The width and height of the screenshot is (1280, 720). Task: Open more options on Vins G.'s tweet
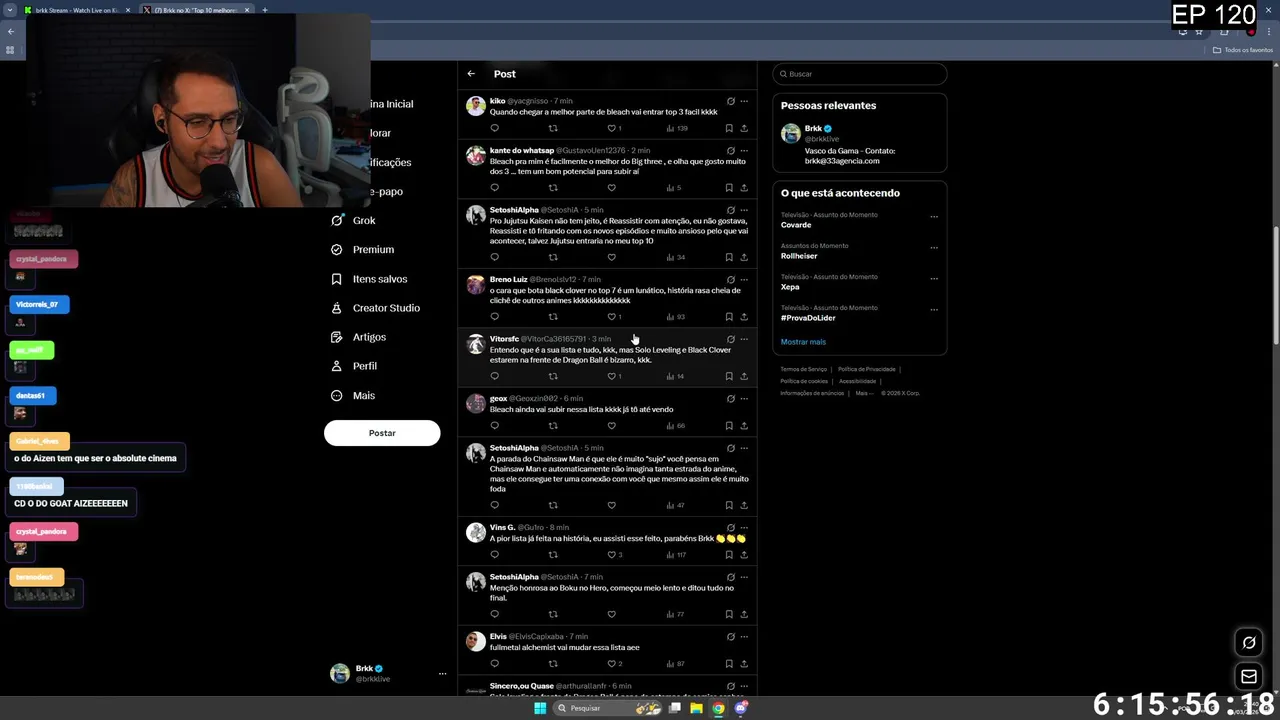pos(744,528)
